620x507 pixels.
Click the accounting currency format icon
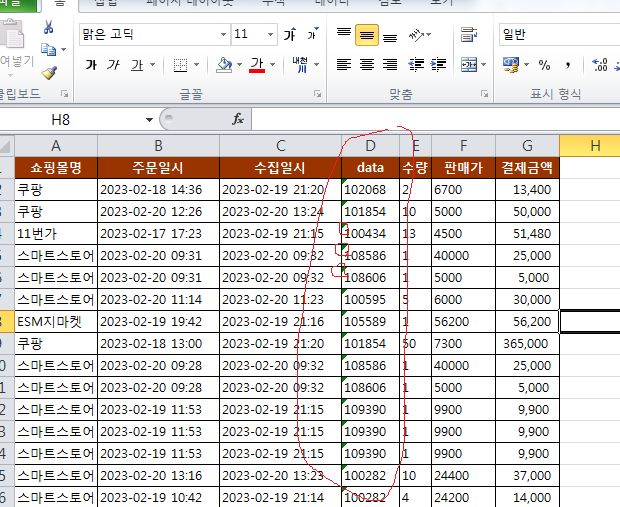pos(510,64)
